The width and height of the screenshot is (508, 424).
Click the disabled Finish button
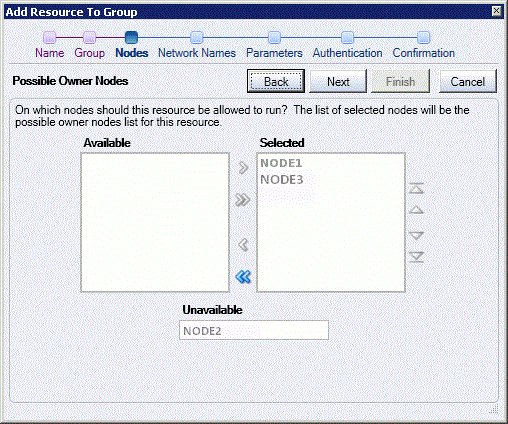click(400, 81)
